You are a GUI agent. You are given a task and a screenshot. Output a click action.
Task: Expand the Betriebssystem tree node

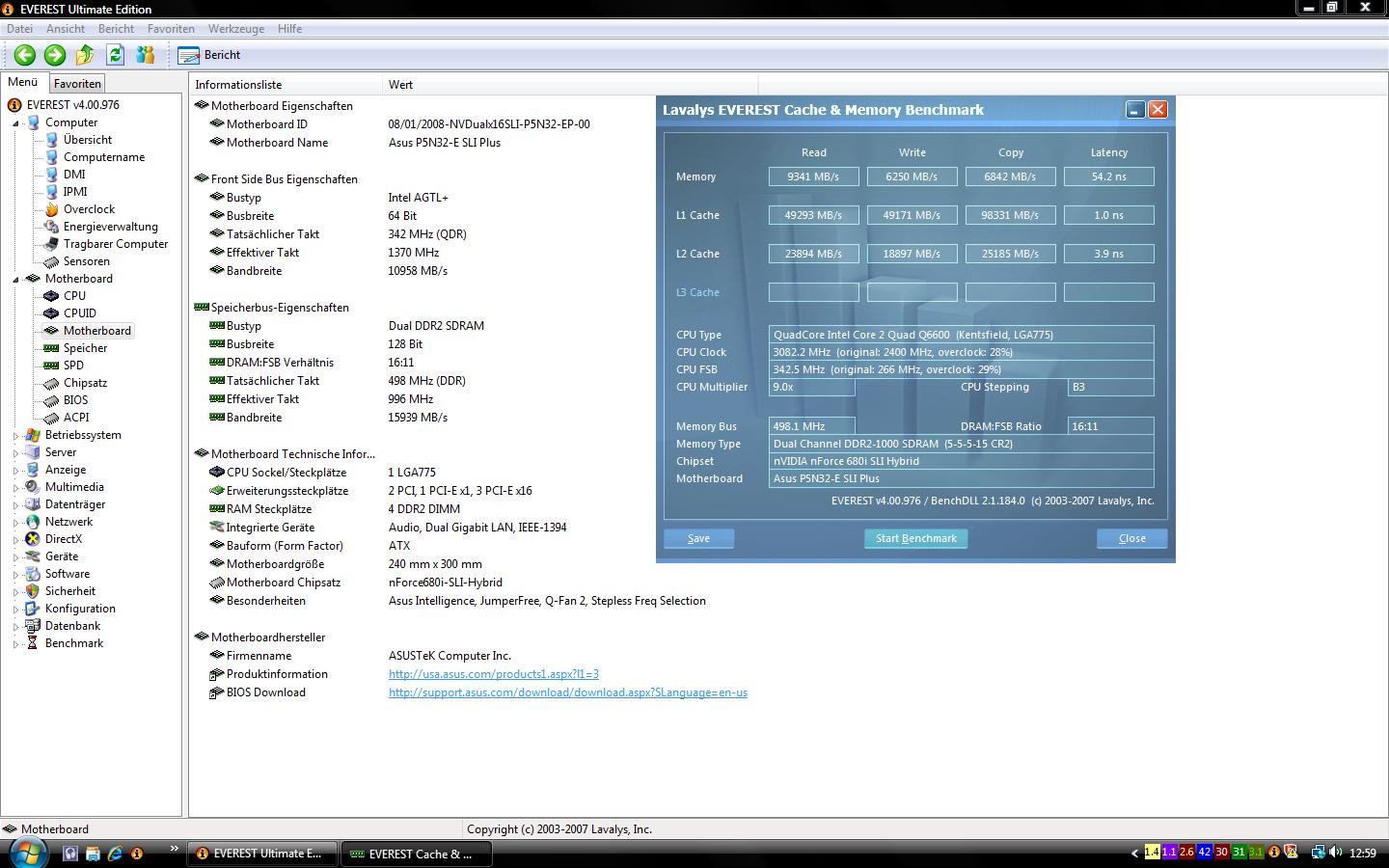point(15,436)
